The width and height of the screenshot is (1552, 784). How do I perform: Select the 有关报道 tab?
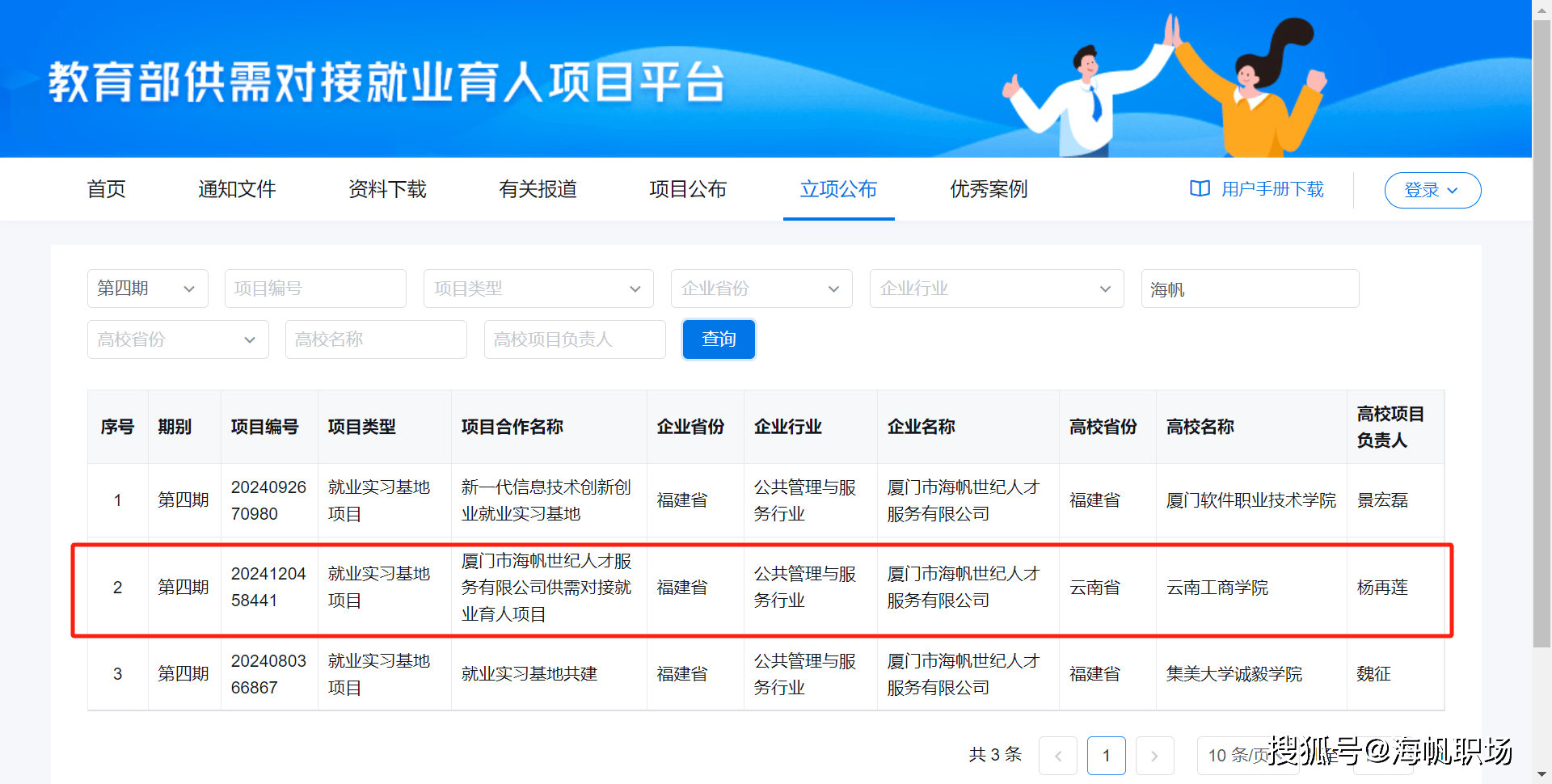(x=538, y=189)
